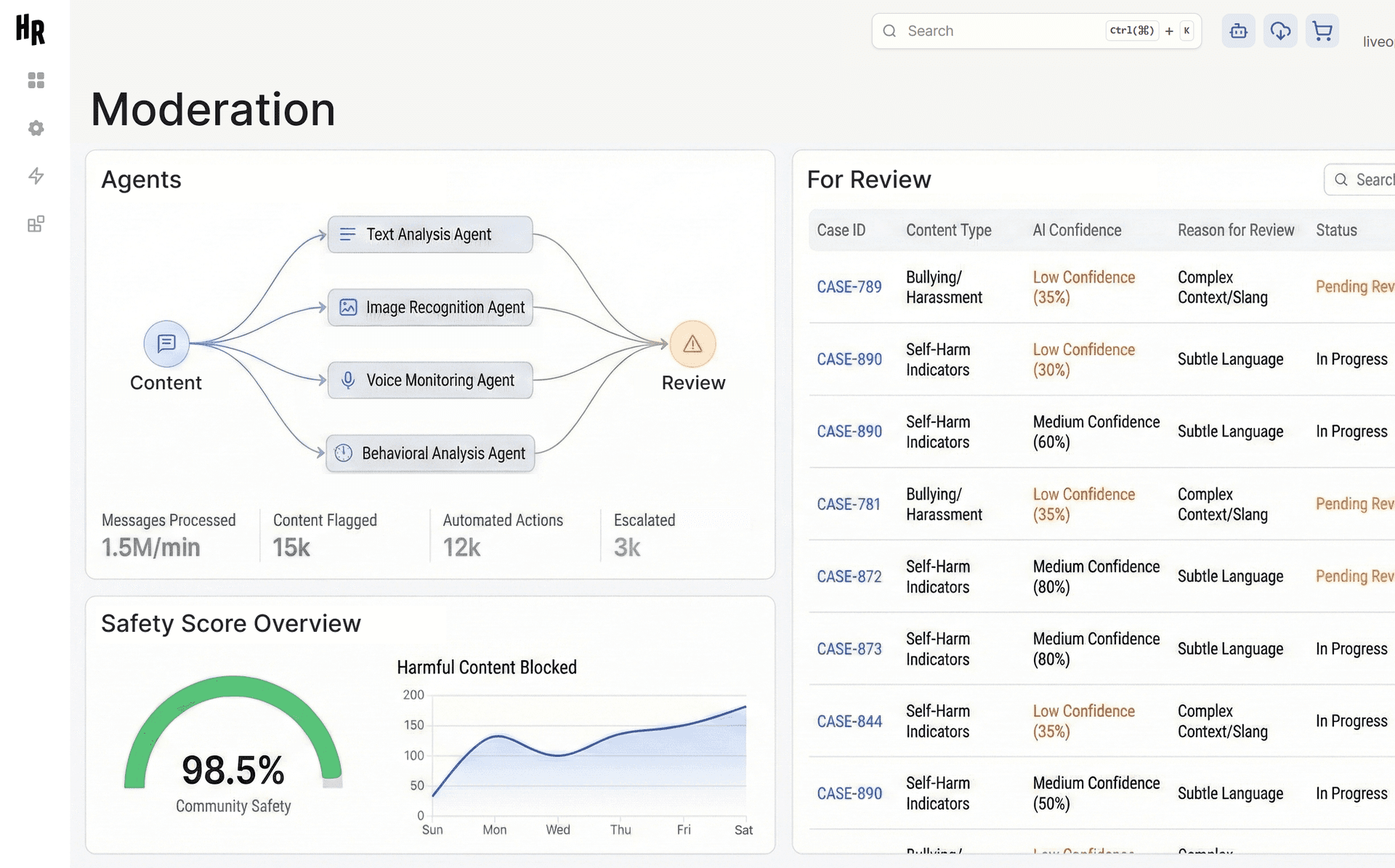
Task: Open the dashboard grid icon in the sidebar
Action: point(36,80)
